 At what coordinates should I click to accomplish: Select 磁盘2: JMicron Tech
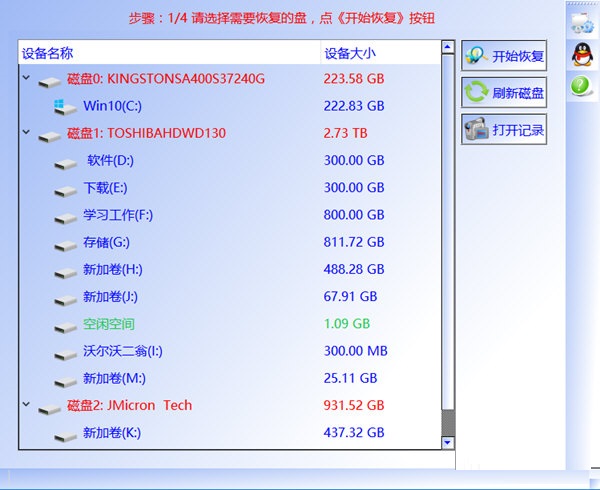tap(129, 405)
